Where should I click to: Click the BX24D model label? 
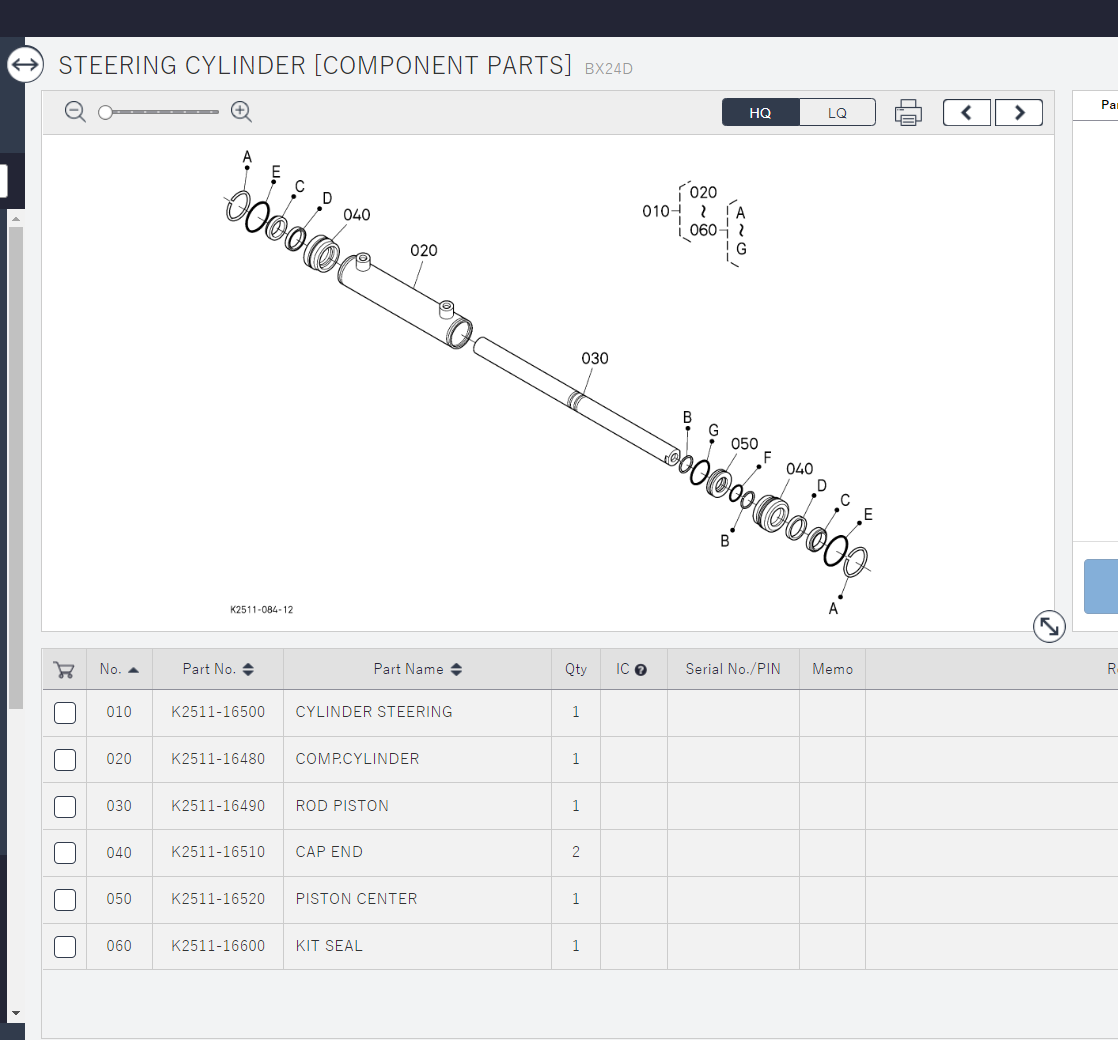(x=609, y=69)
